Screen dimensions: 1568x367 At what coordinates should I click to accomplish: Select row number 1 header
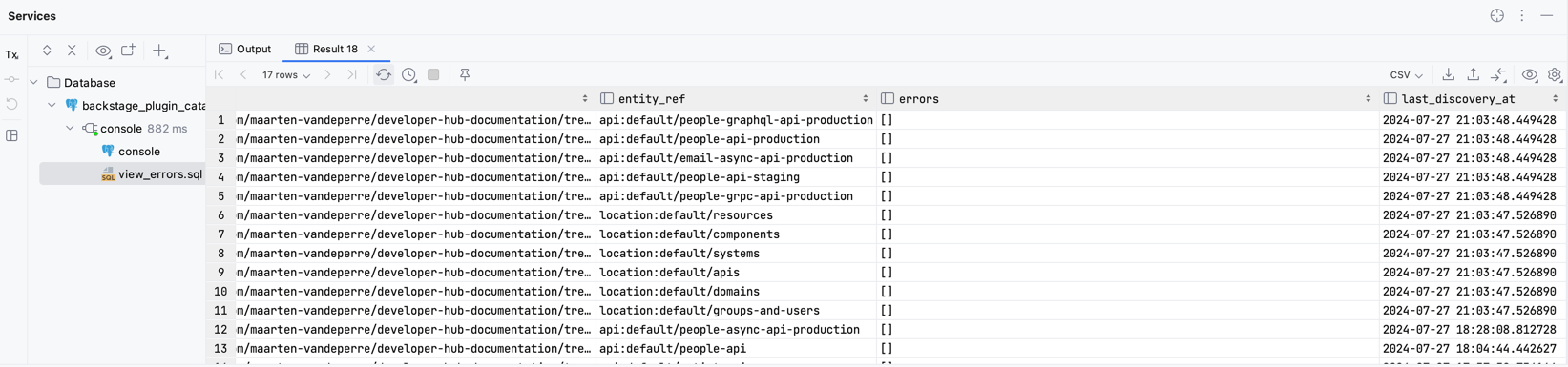220,120
